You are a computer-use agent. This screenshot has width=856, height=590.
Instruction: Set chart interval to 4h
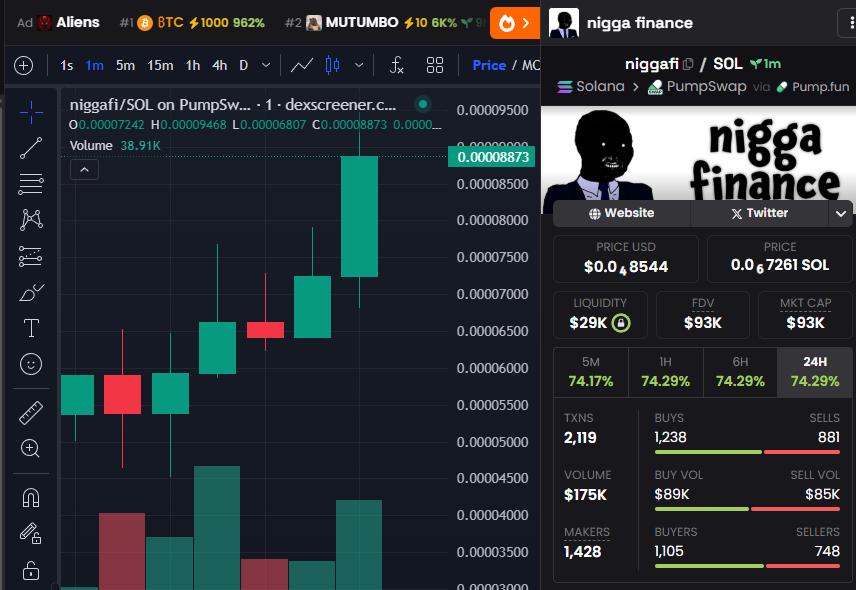pos(219,65)
